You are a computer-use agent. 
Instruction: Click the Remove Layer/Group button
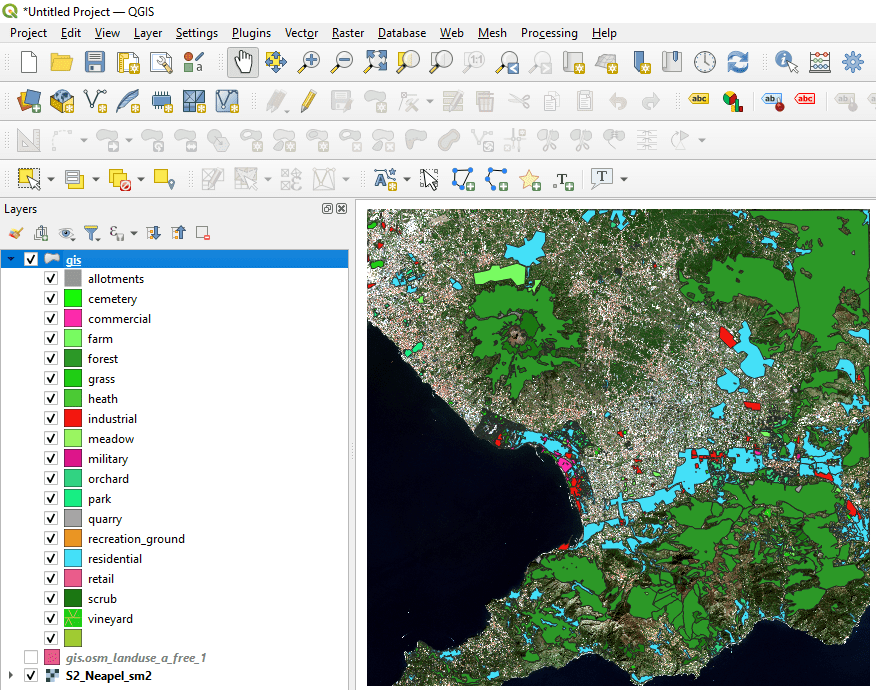pos(203,232)
